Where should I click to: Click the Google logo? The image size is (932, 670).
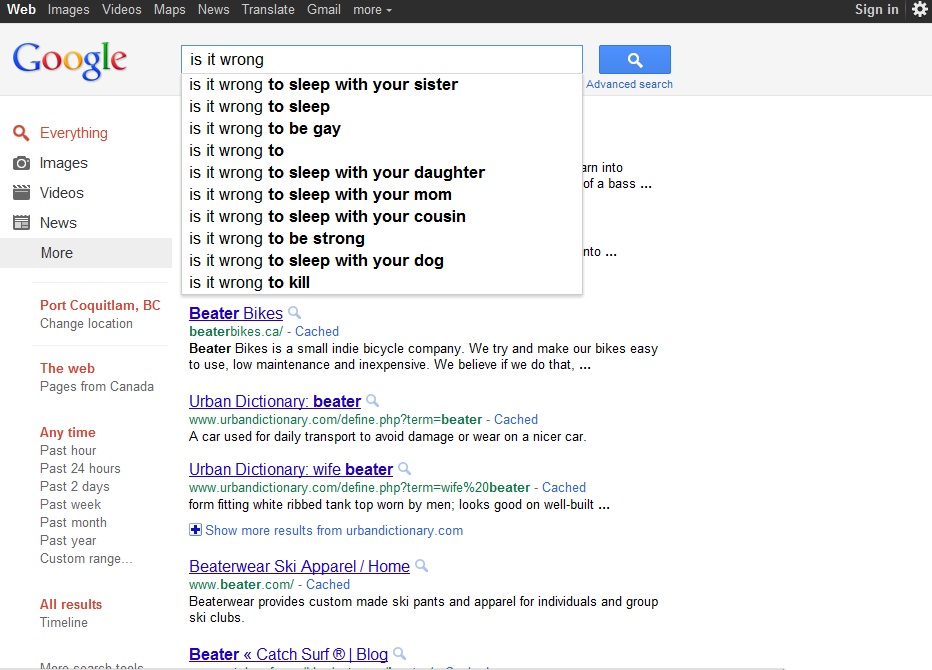click(70, 60)
